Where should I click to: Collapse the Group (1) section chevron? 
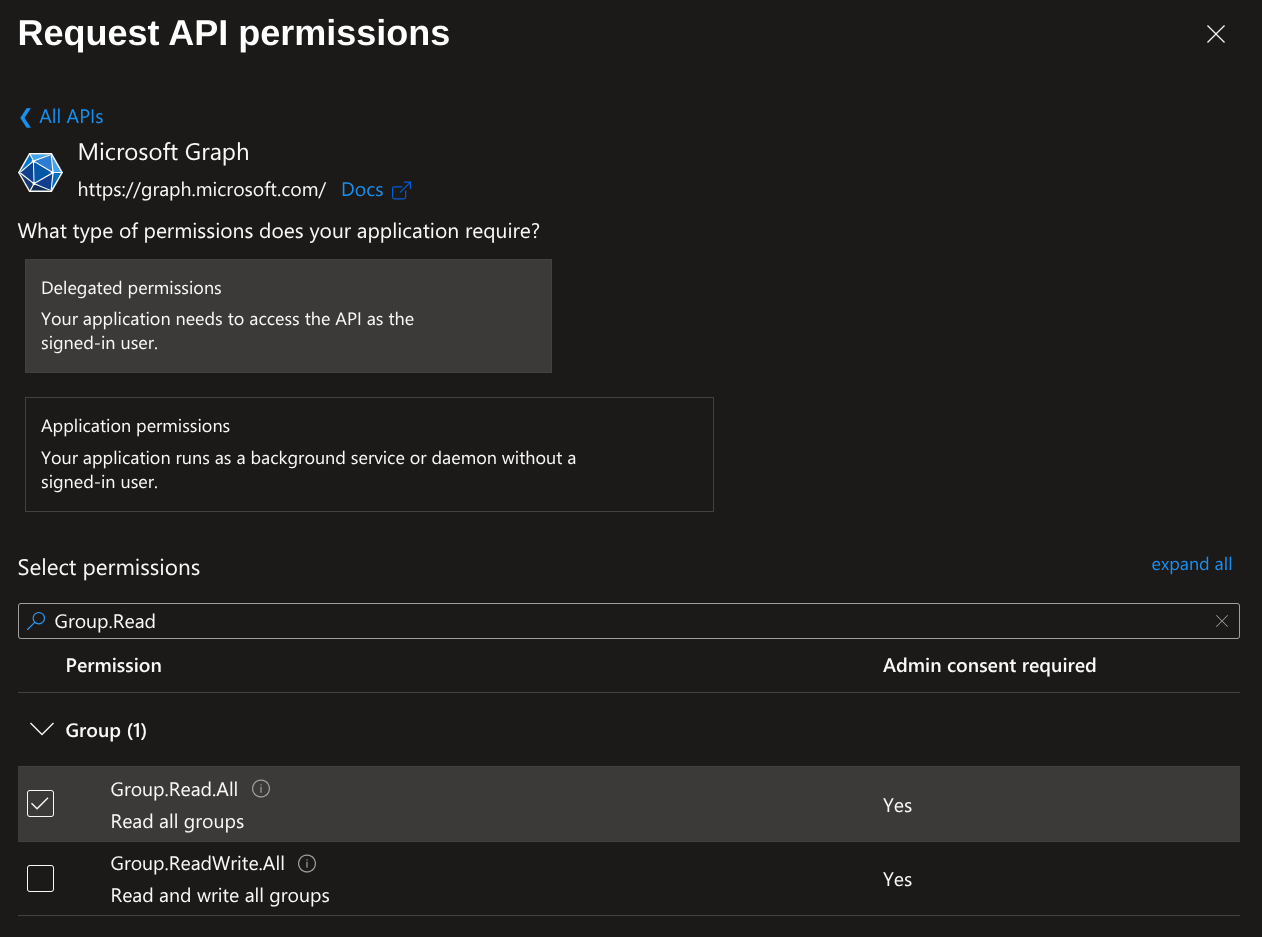pos(42,730)
